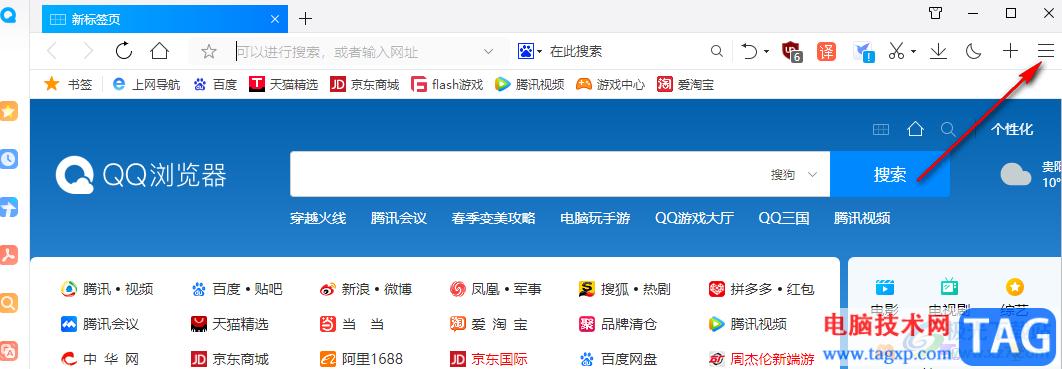Open 百度 bookmark in bookmarks bar
Viewport: 1062px width, 369px height.
click(x=215, y=85)
